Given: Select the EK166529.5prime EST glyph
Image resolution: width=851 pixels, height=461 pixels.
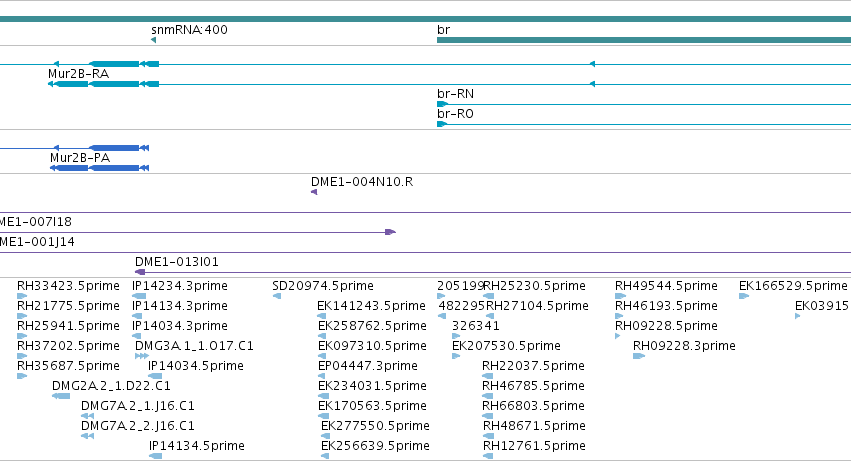Looking at the screenshot, I should click(744, 296).
